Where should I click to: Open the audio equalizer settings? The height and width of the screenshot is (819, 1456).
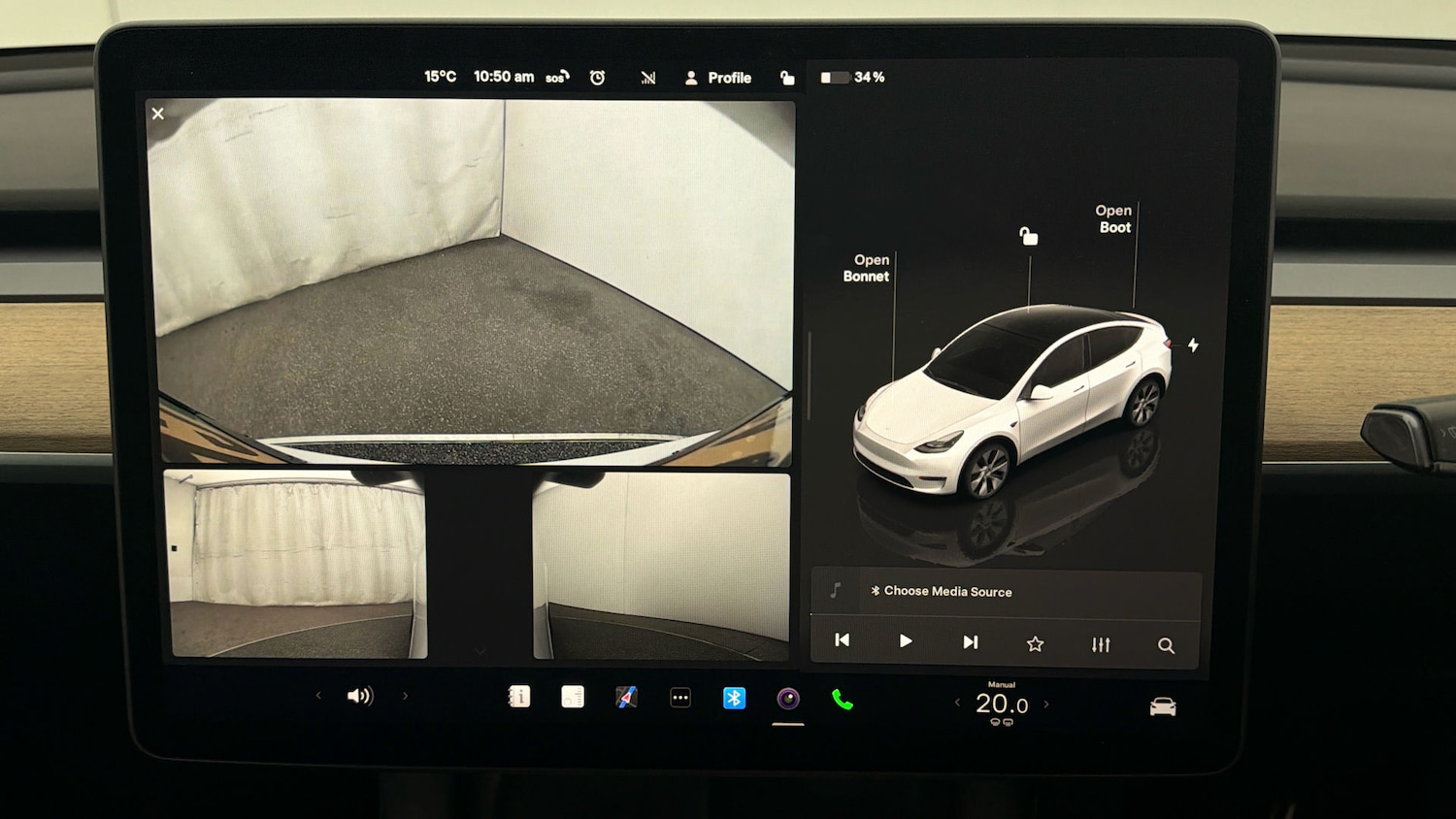tap(1101, 644)
